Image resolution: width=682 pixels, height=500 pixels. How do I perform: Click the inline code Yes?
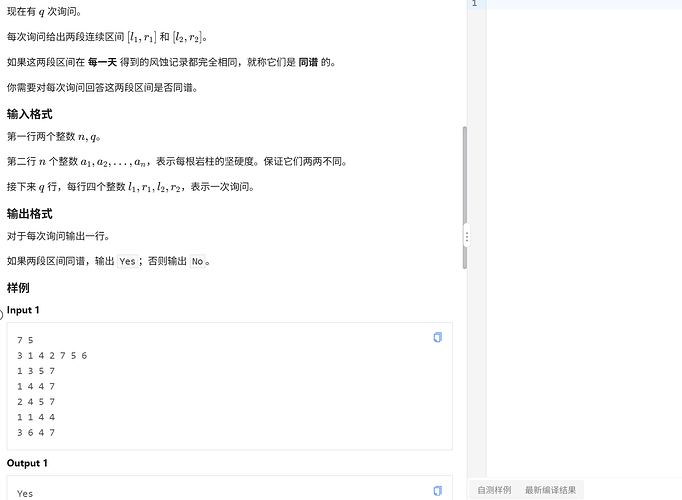click(127, 261)
